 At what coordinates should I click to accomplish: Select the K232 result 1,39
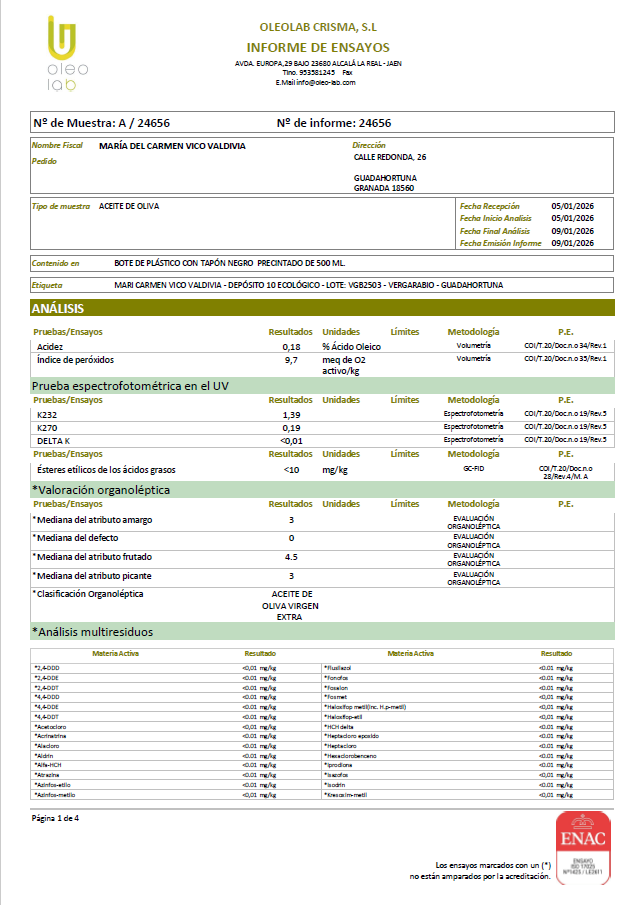291,414
